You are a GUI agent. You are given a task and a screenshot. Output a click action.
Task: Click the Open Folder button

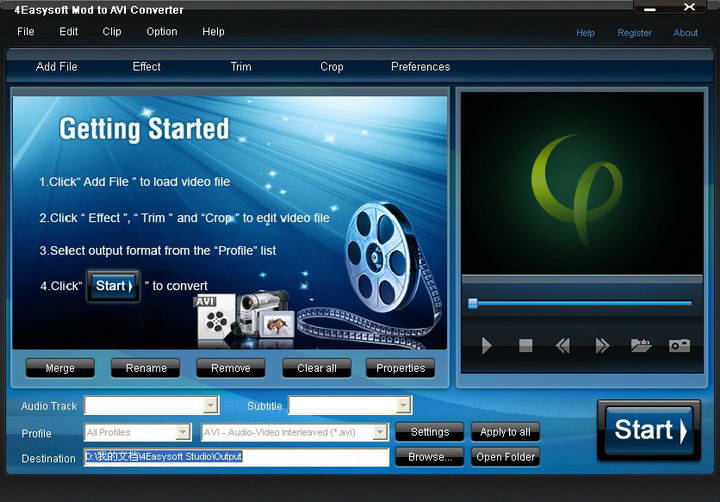(x=505, y=457)
